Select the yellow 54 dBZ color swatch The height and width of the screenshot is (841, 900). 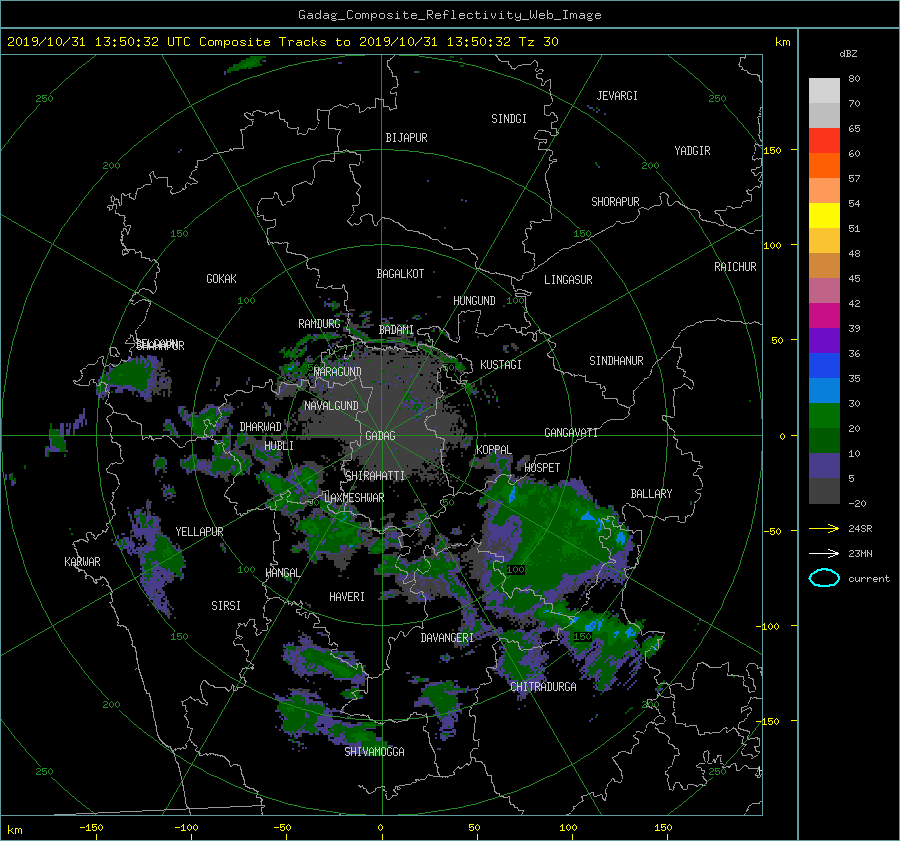(824, 215)
